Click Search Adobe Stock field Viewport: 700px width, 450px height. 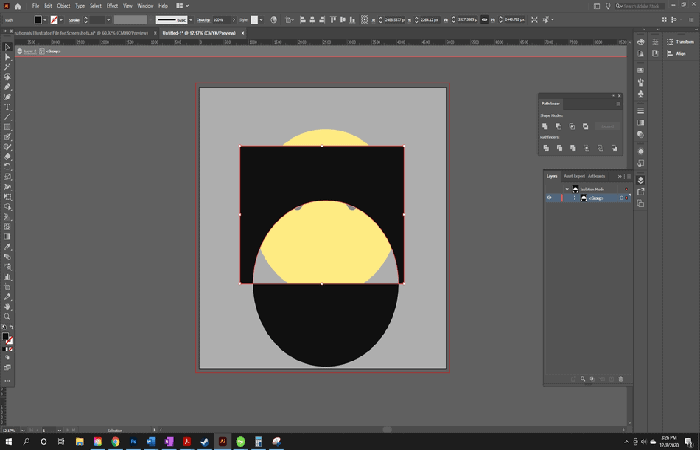pyautogui.click(x=640, y=6)
